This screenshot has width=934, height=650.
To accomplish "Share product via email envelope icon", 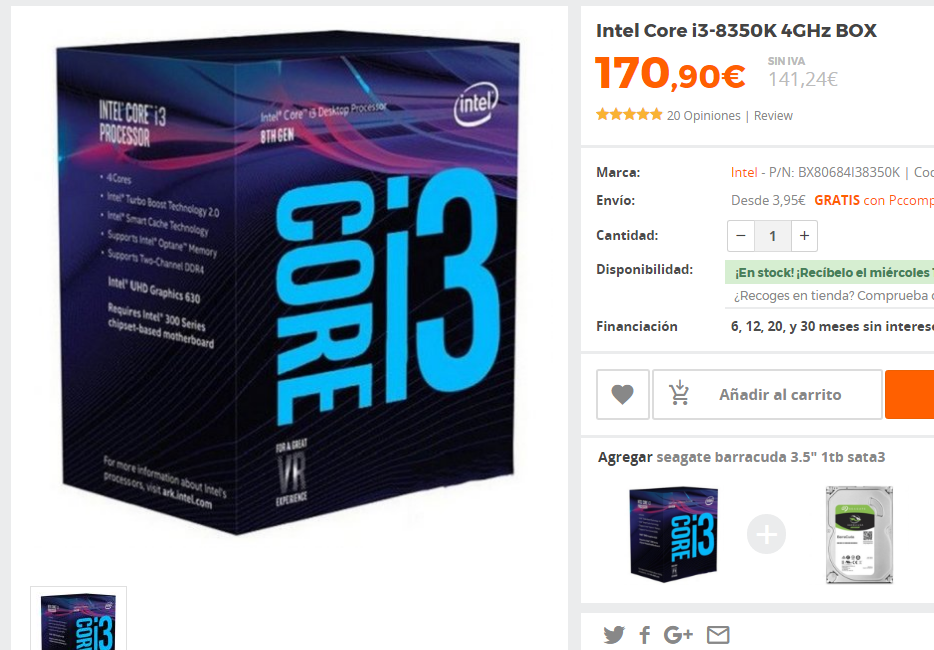I will click(x=718, y=635).
